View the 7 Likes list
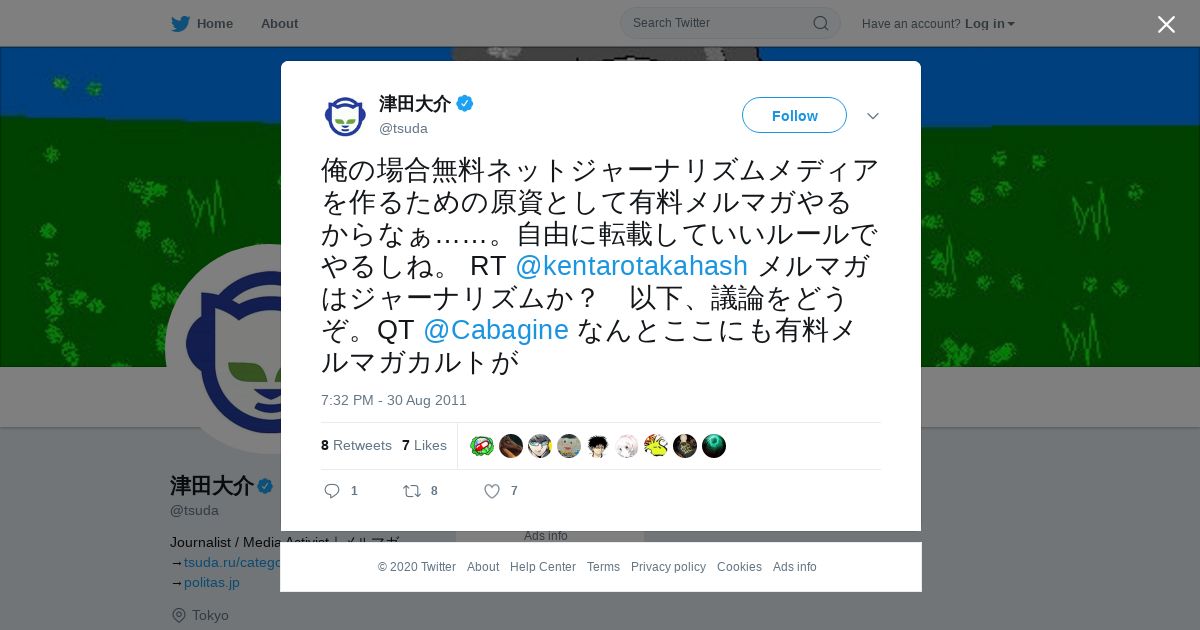 [x=424, y=445]
